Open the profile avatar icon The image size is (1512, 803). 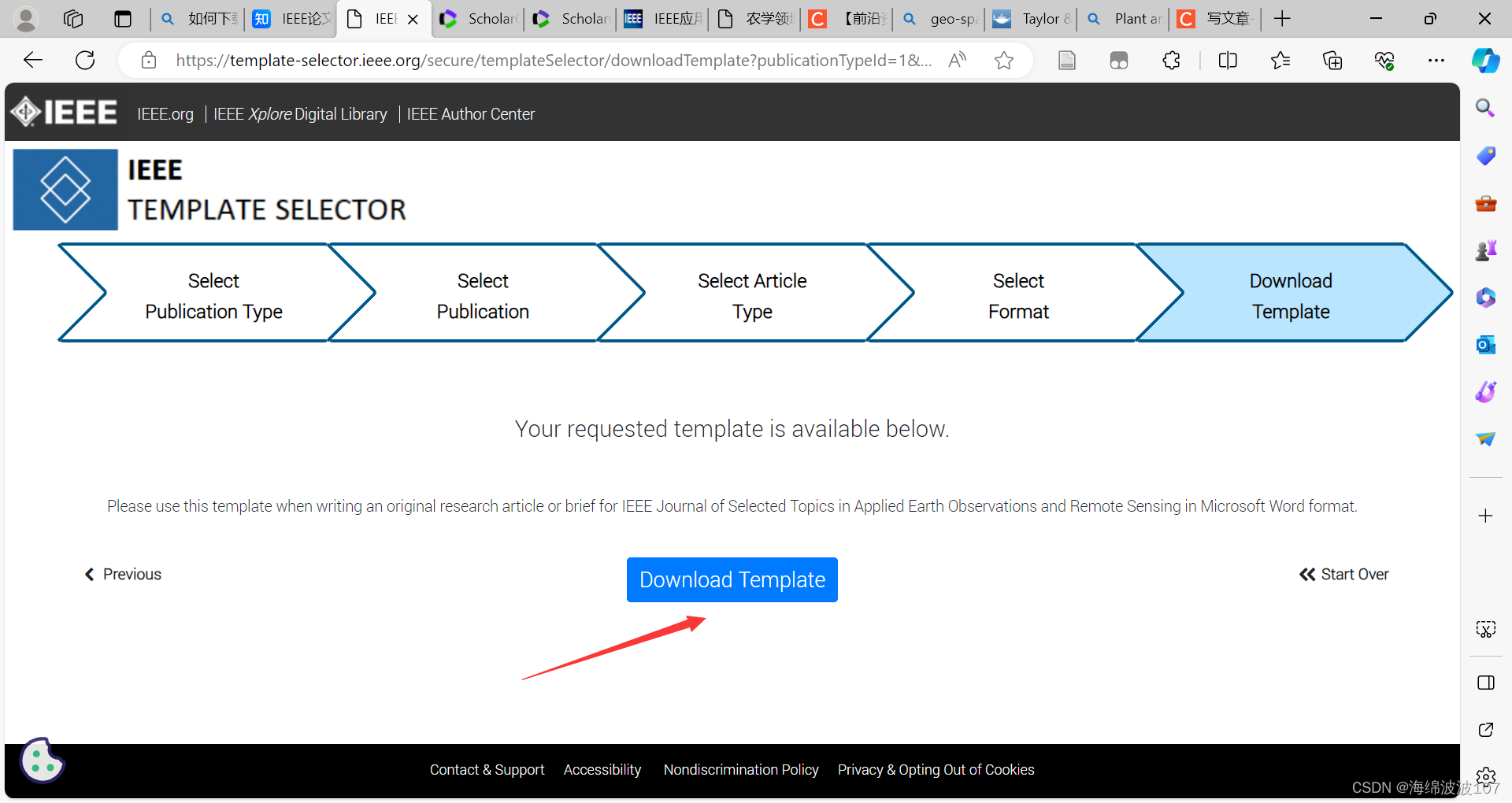pyautogui.click(x=26, y=19)
